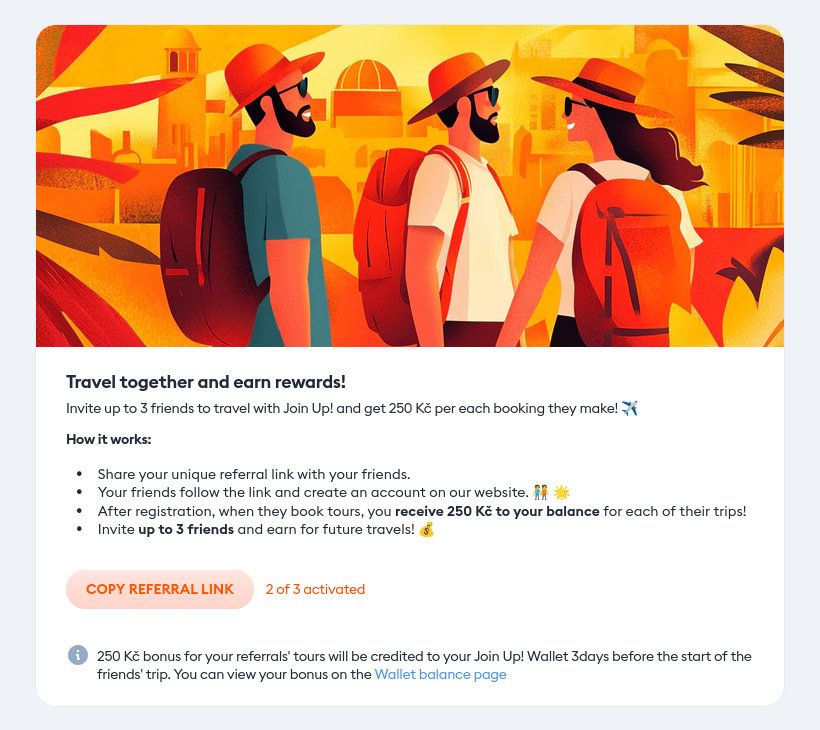Viewport: 820px width, 730px height.
Task: Click the 'Travel together and earn rewards!' heading
Action: [206, 382]
